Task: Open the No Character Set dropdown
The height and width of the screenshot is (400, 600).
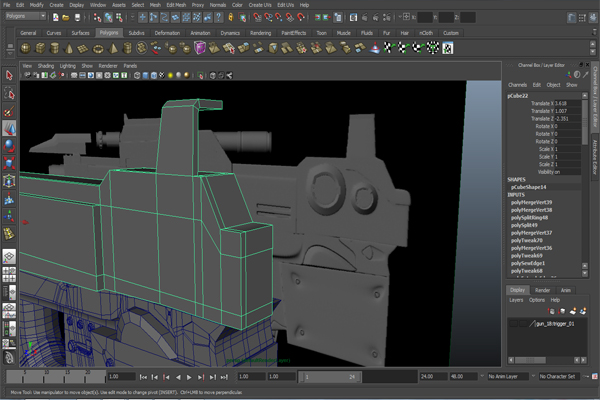Action: 559,377
